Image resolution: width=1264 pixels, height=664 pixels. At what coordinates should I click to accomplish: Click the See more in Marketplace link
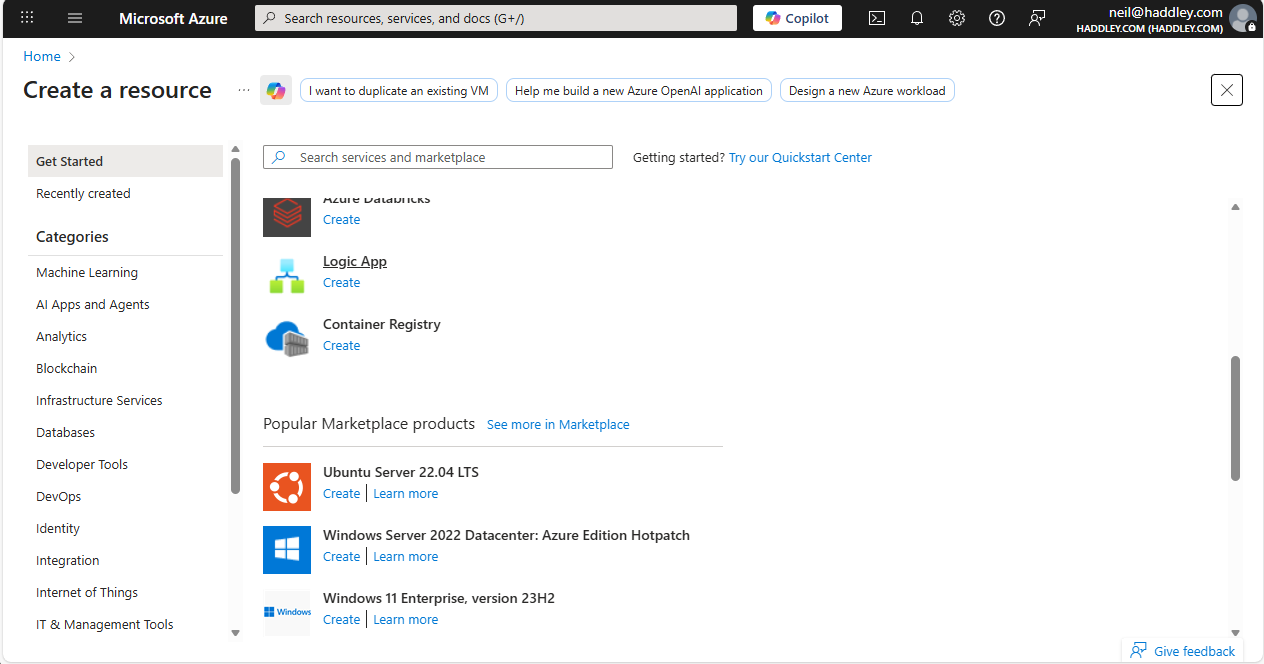tap(558, 425)
